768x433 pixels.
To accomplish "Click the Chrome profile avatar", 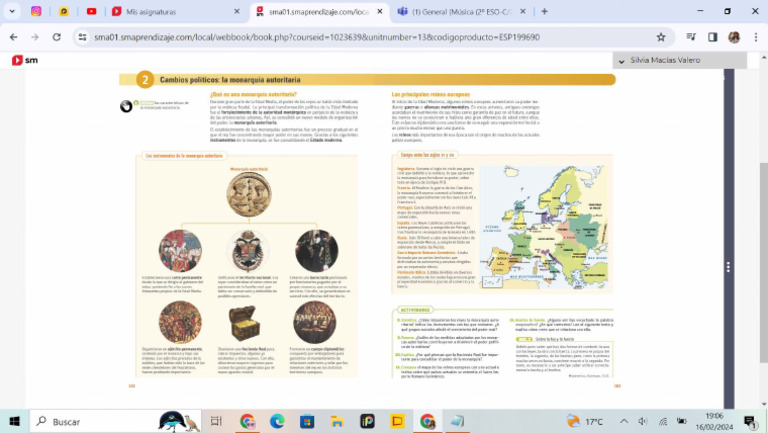I will 734,37.
